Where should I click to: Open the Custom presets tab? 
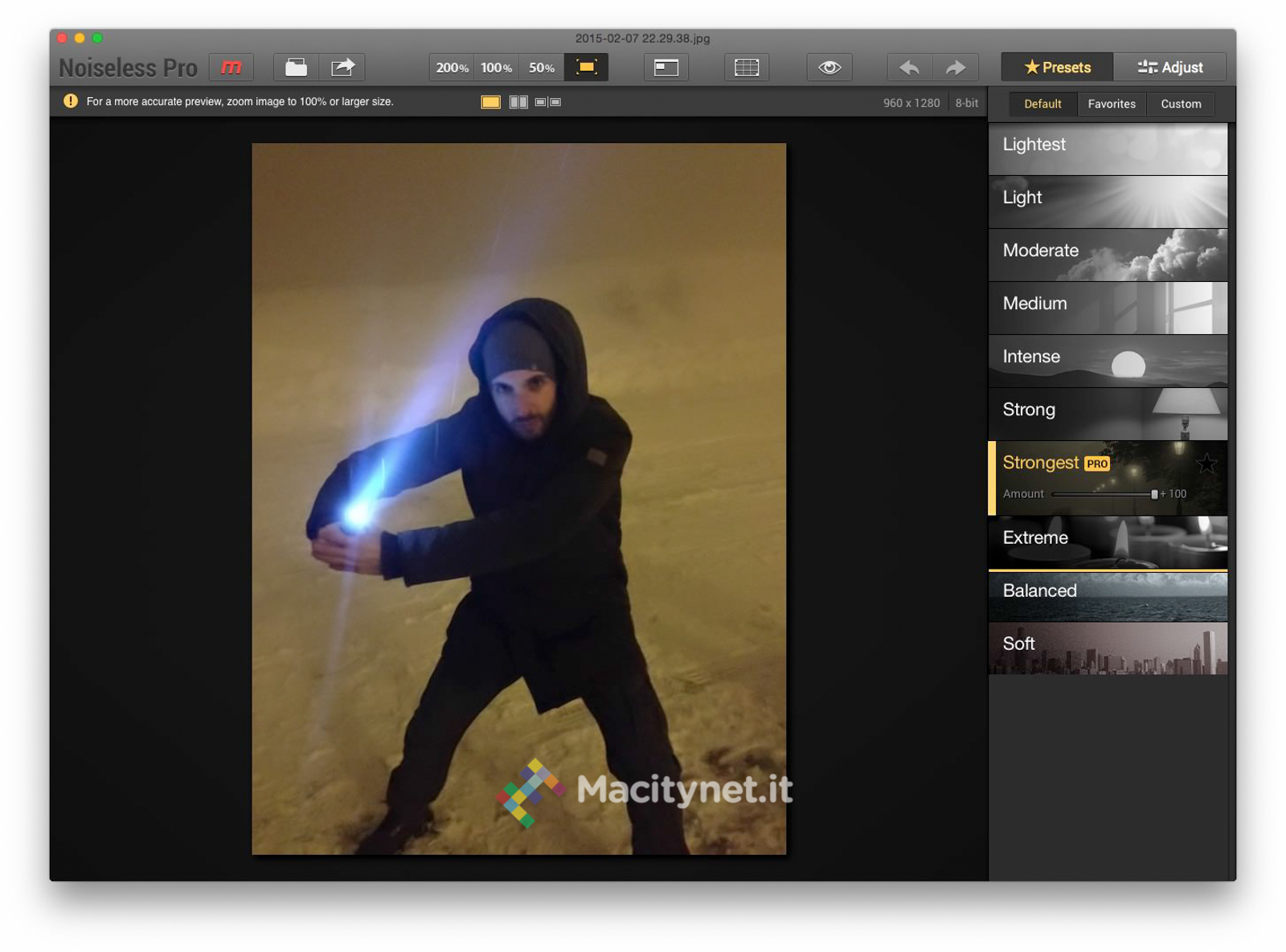click(1181, 104)
